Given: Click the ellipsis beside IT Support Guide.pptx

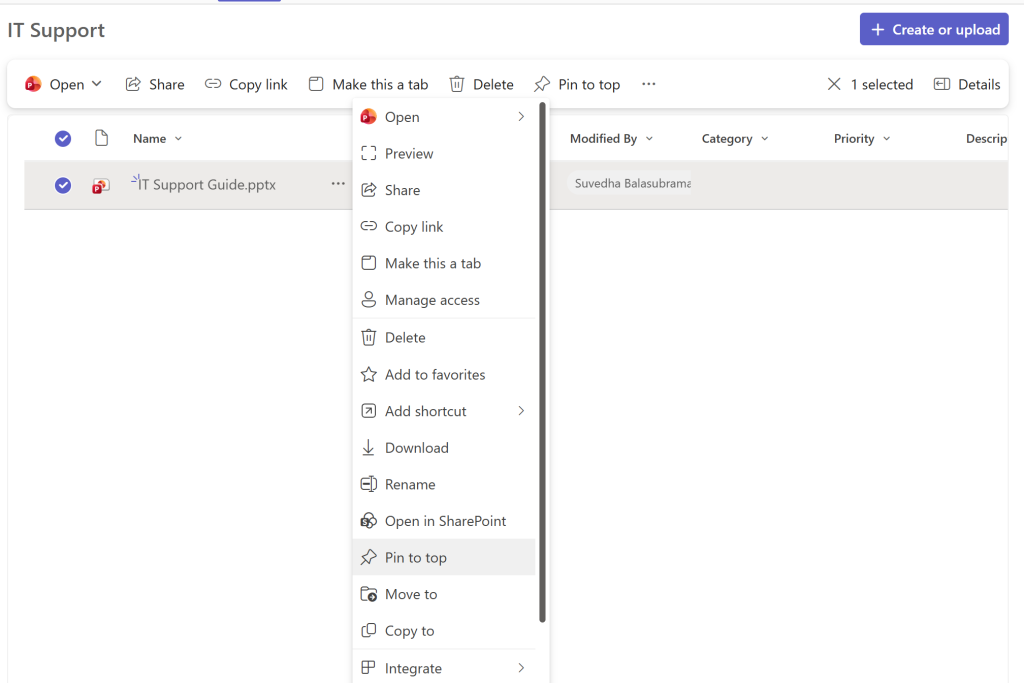Looking at the screenshot, I should coord(338,184).
